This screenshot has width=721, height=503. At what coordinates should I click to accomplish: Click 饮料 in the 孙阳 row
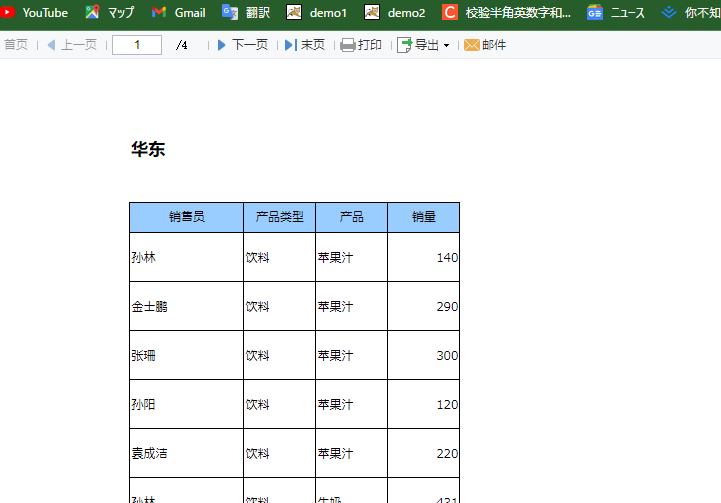pyautogui.click(x=258, y=405)
